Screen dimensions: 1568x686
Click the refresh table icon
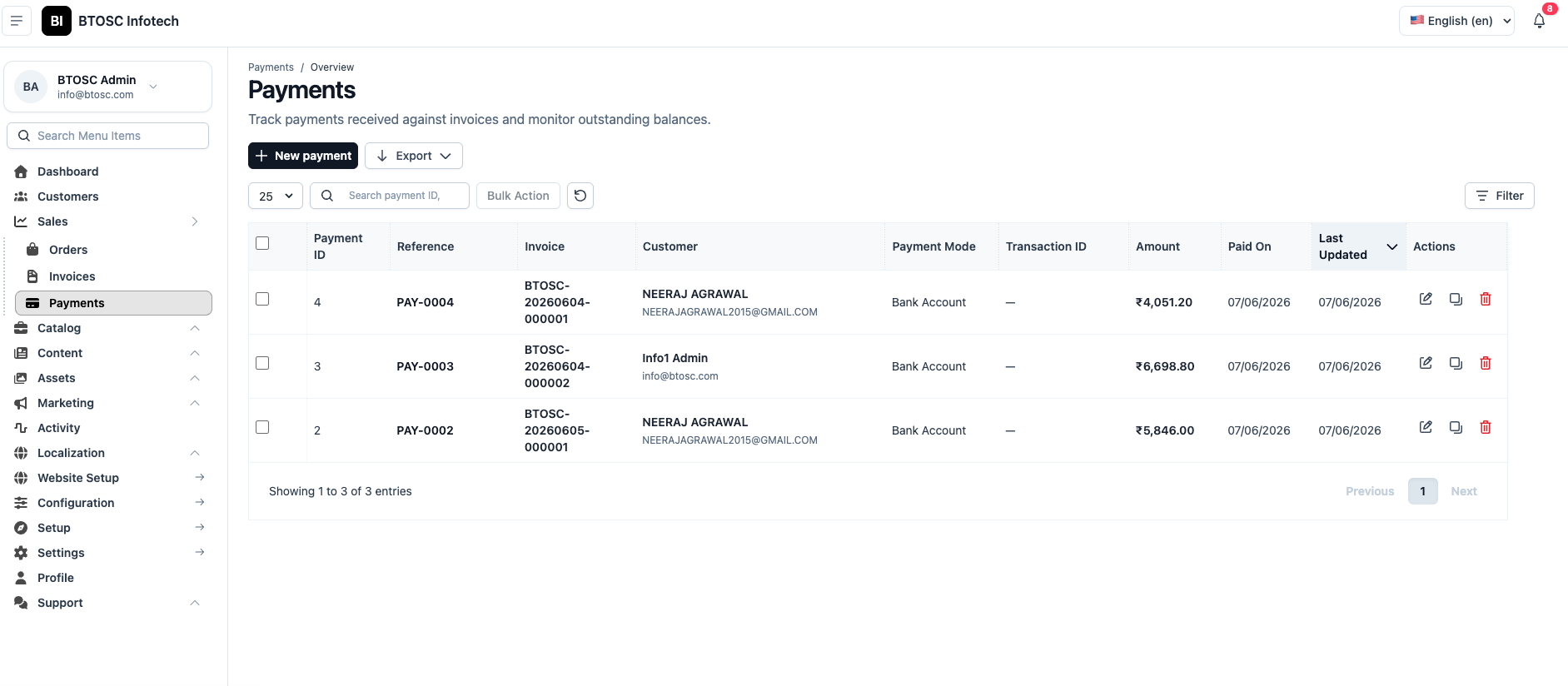(580, 196)
